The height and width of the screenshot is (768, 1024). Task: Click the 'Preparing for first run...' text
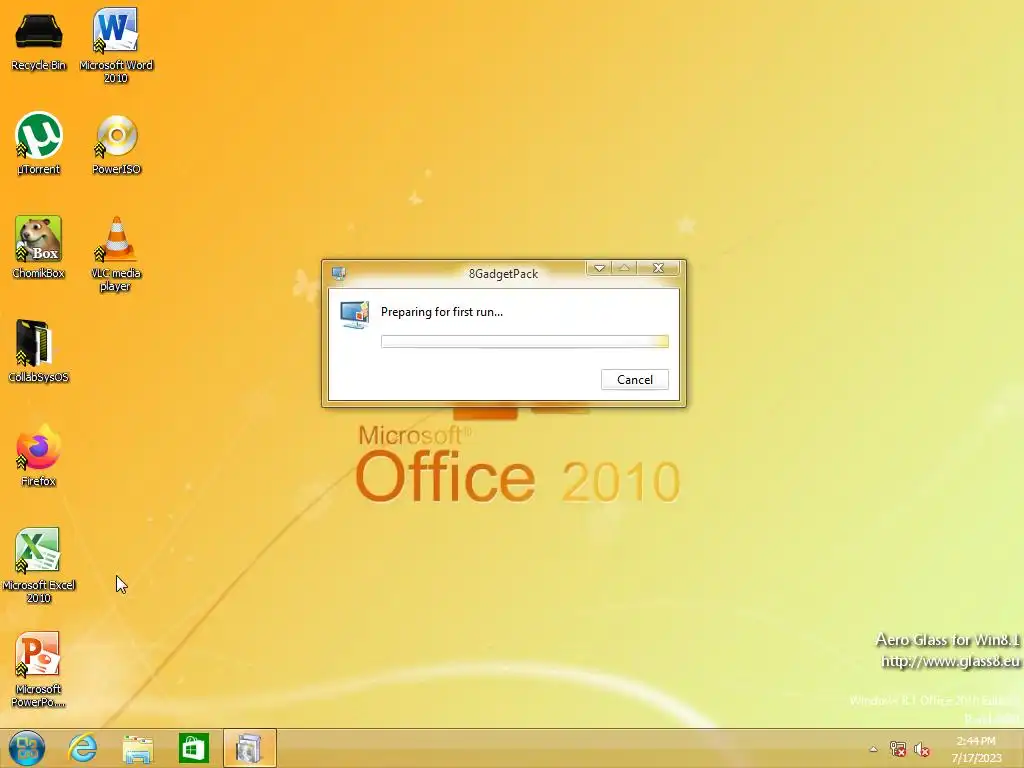coord(441,312)
